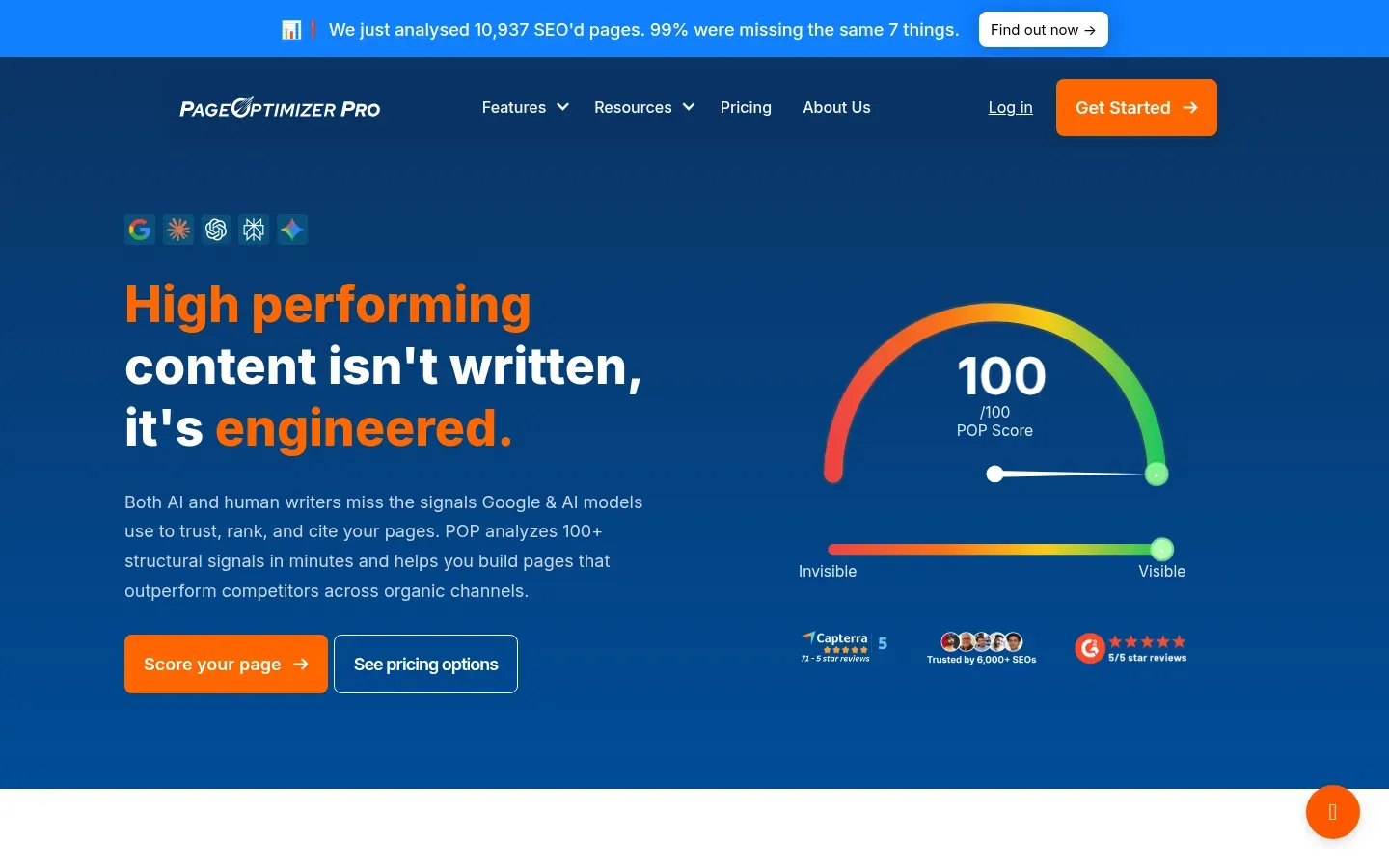Open the orange floating chat button
This screenshot has width=1389, height=868.
pos(1333,812)
